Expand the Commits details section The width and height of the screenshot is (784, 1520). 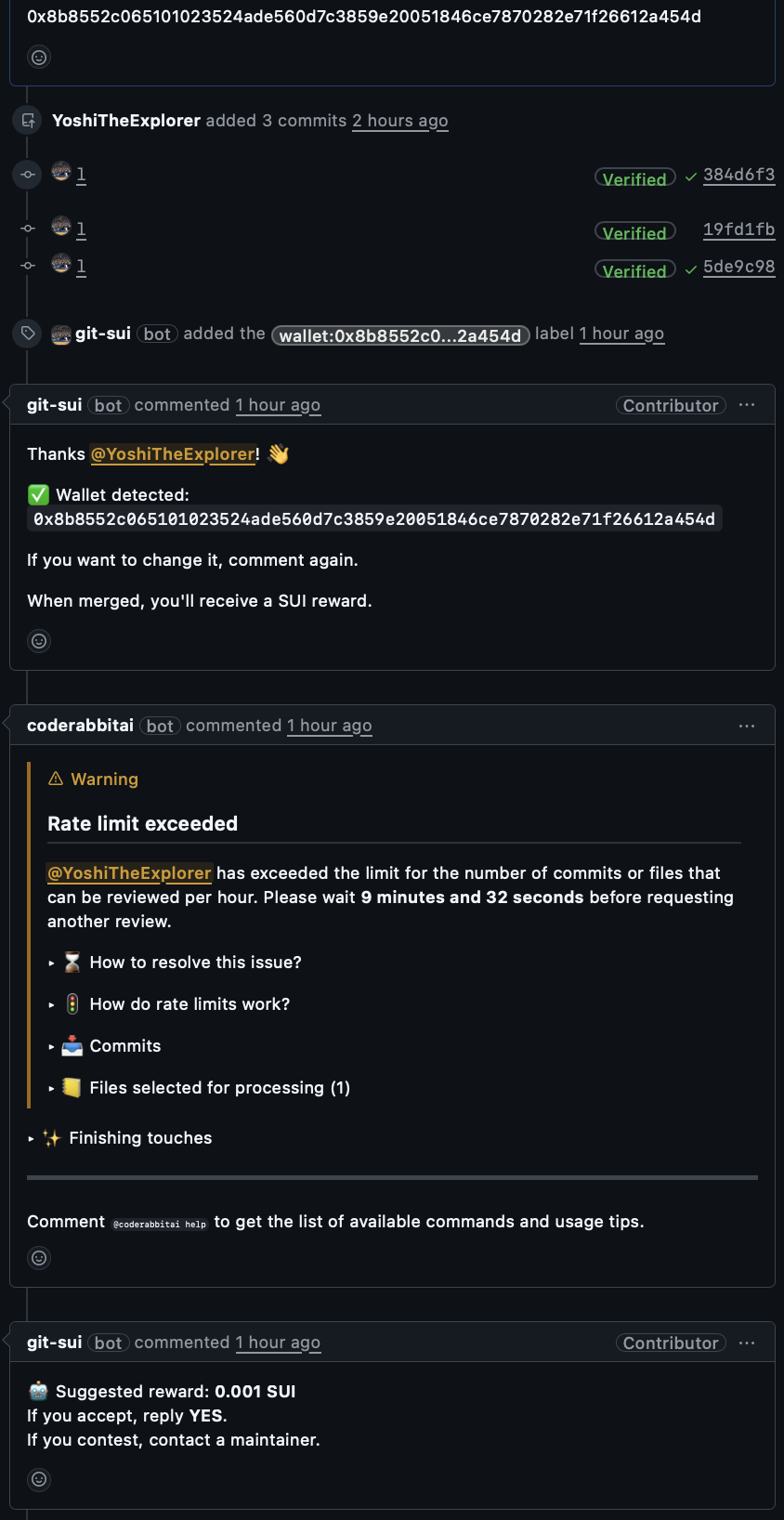point(124,1046)
